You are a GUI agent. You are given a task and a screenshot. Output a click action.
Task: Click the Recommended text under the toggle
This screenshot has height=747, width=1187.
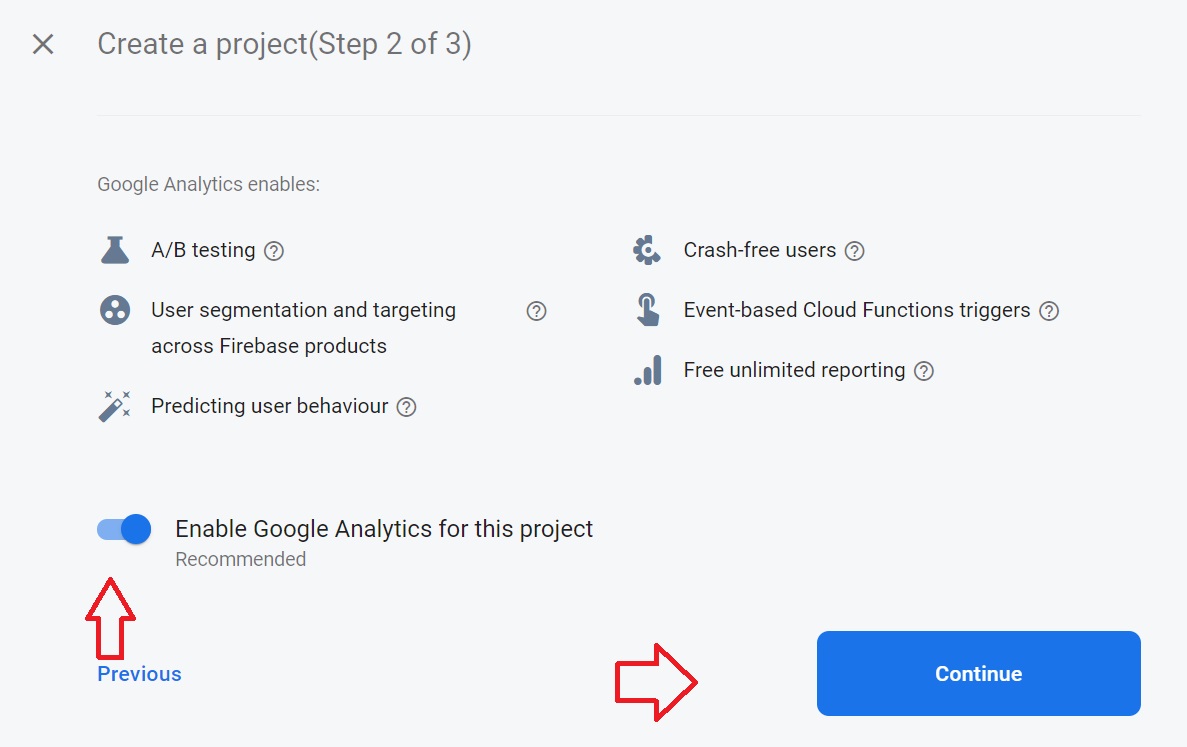240,559
